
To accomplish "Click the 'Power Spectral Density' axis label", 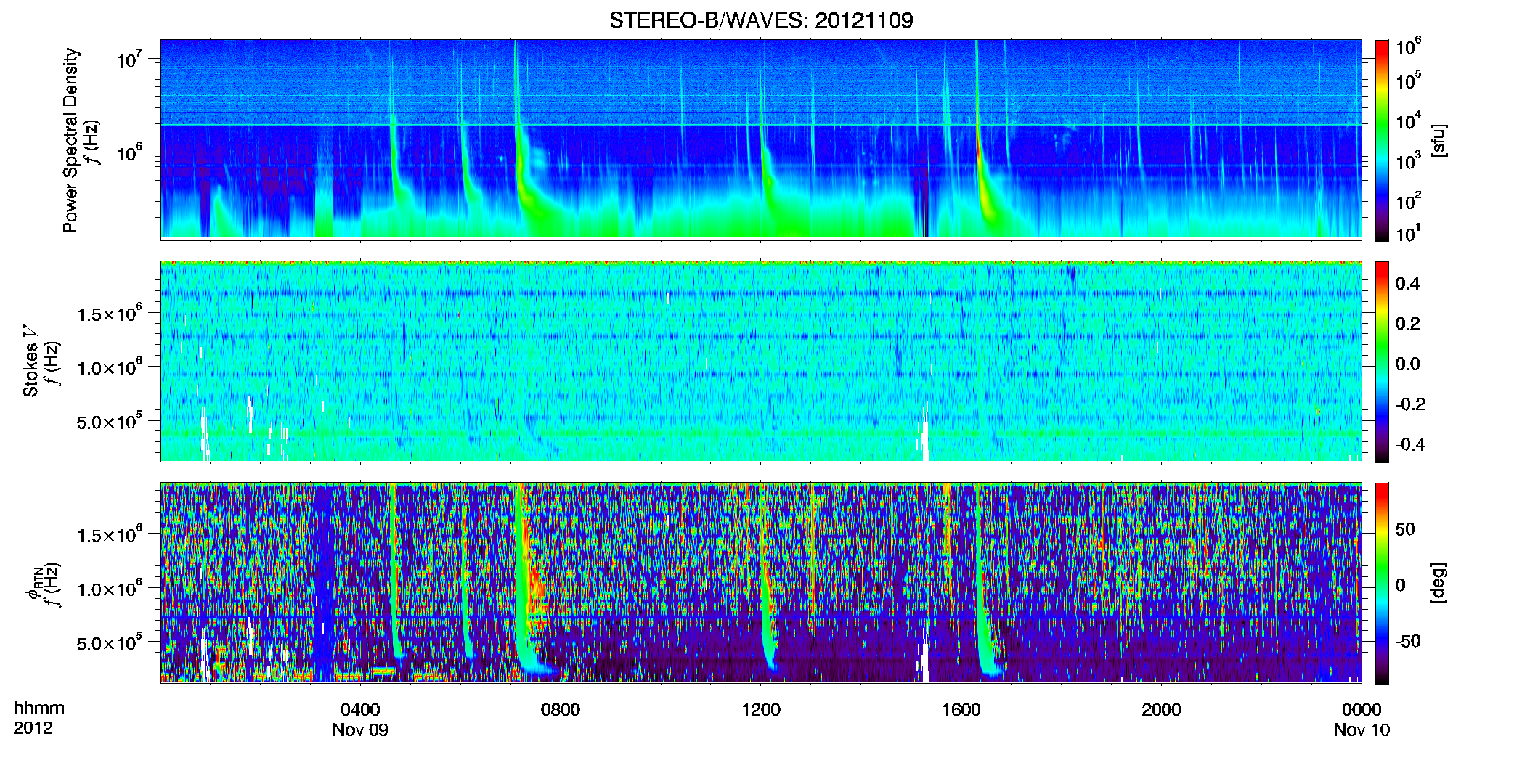I will [x=70, y=140].
